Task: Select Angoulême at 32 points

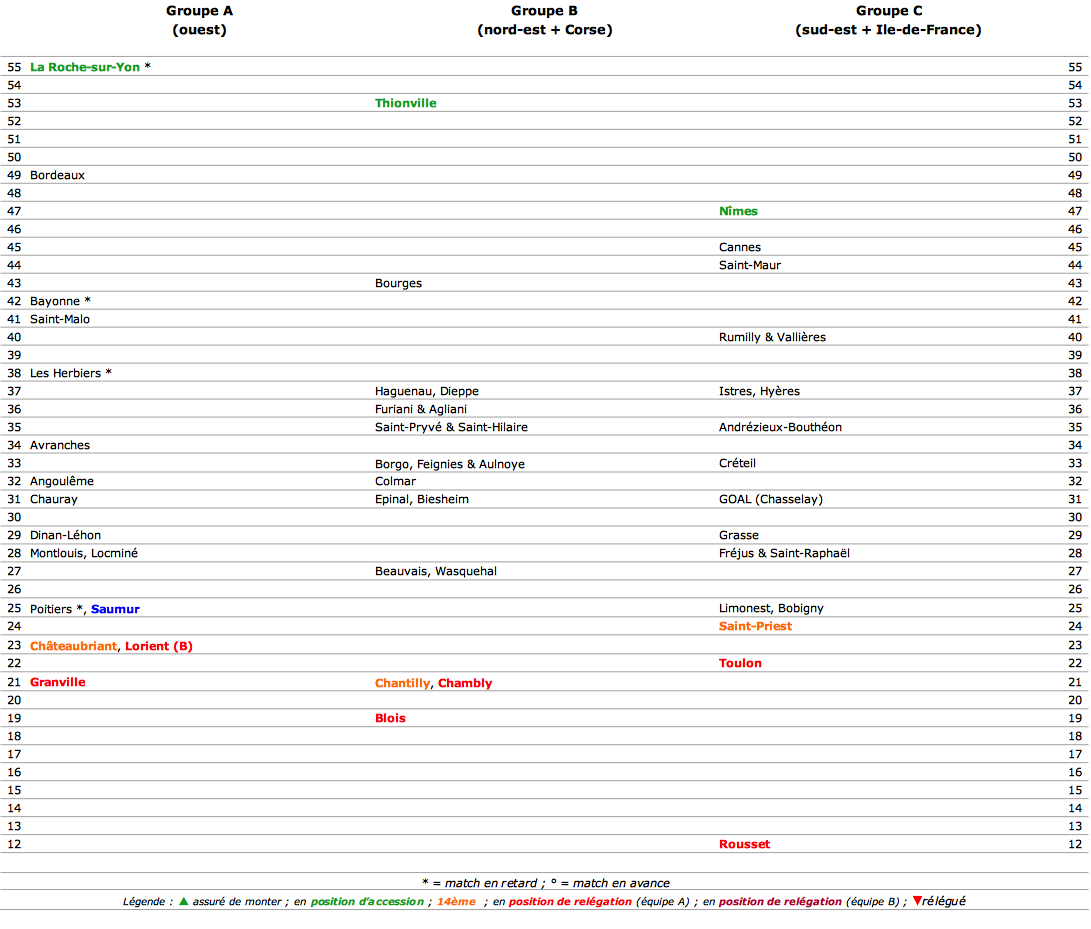Action: click(62, 482)
